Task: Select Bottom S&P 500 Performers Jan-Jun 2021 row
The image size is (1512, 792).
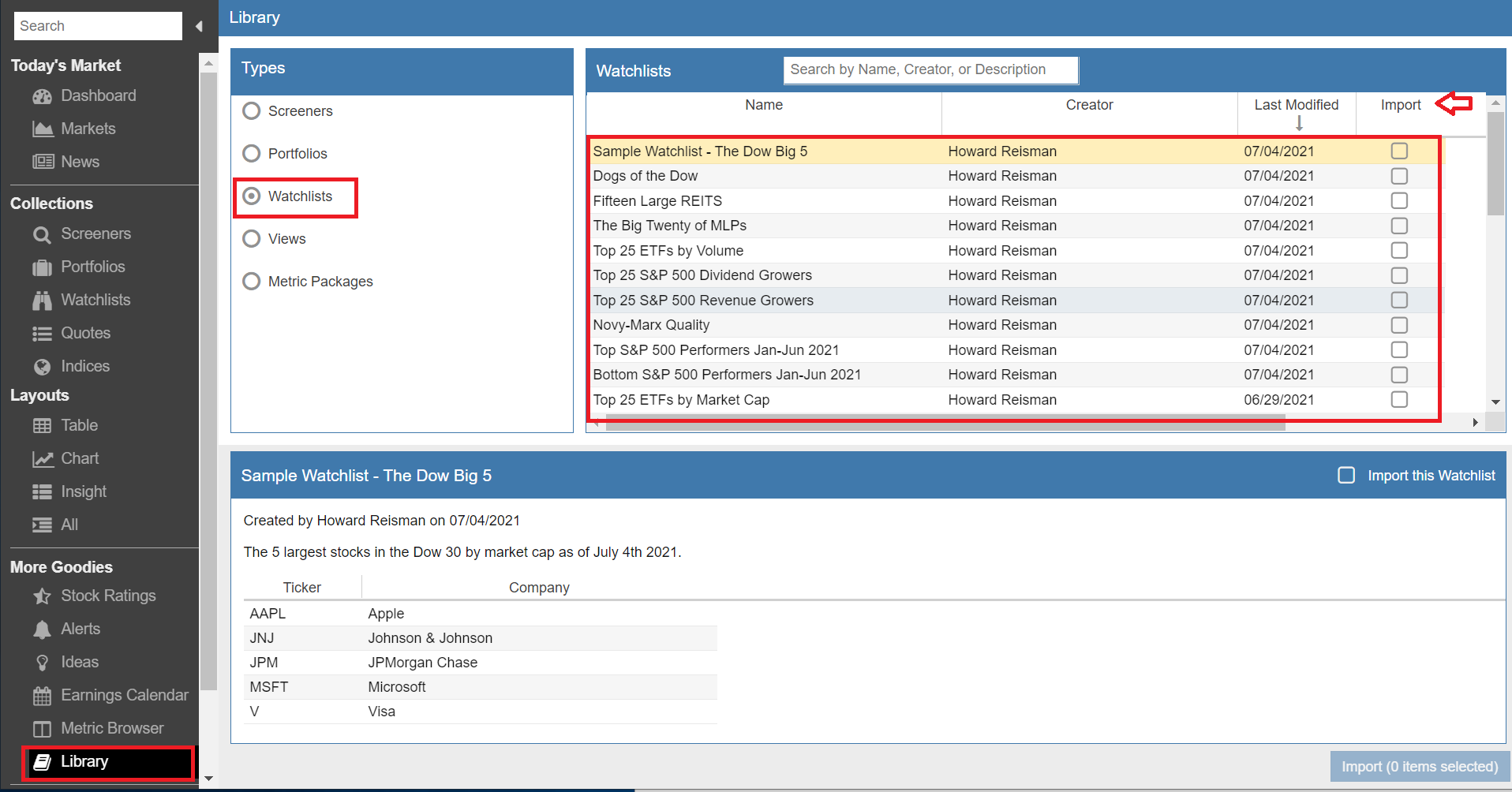Action: click(1016, 375)
